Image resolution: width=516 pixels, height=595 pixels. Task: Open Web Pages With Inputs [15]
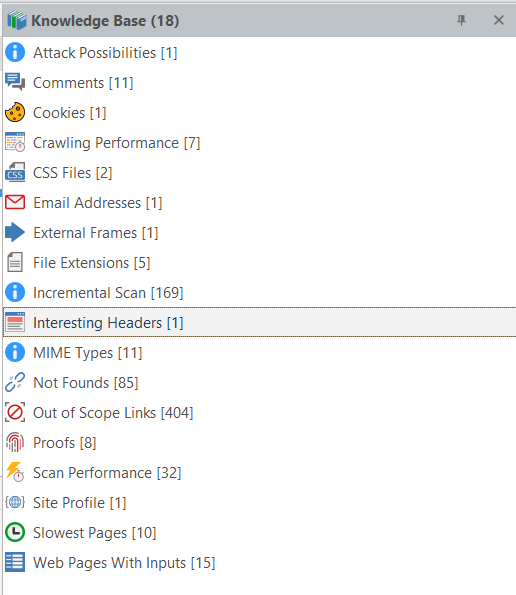(260, 562)
